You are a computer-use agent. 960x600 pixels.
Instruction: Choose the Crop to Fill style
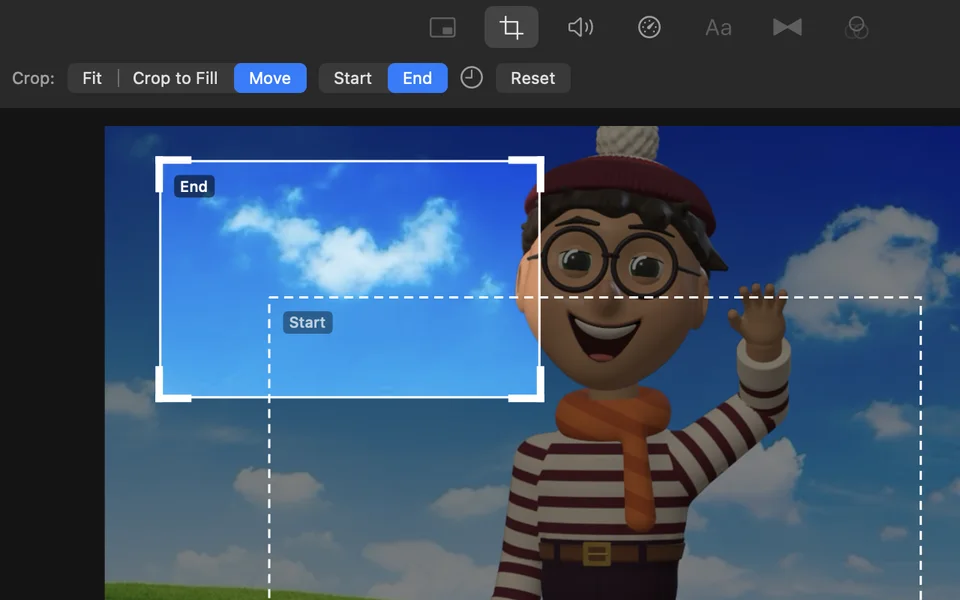pos(175,78)
